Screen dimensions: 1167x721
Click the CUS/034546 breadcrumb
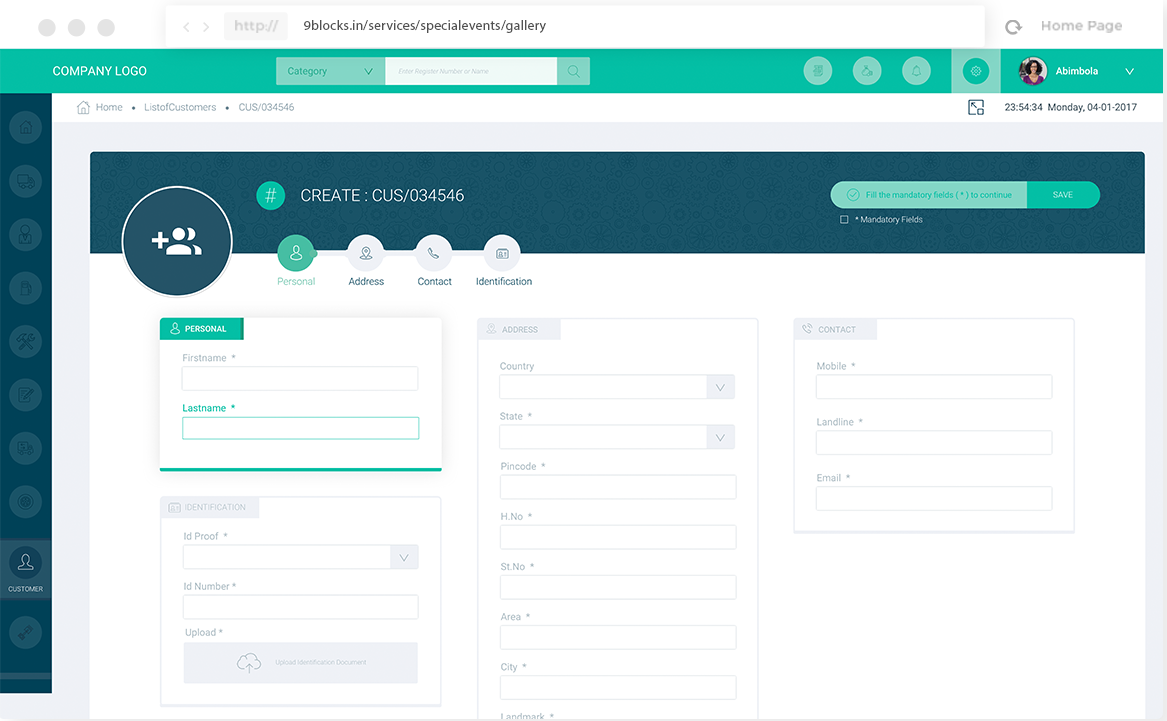pyautogui.click(x=266, y=107)
